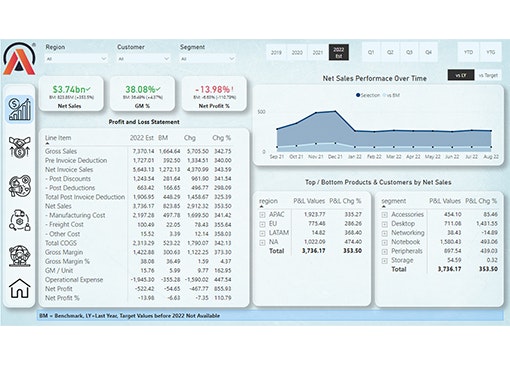The height and width of the screenshot is (365, 510).
Task: Filter by quarter Q3
Action: click(x=409, y=52)
